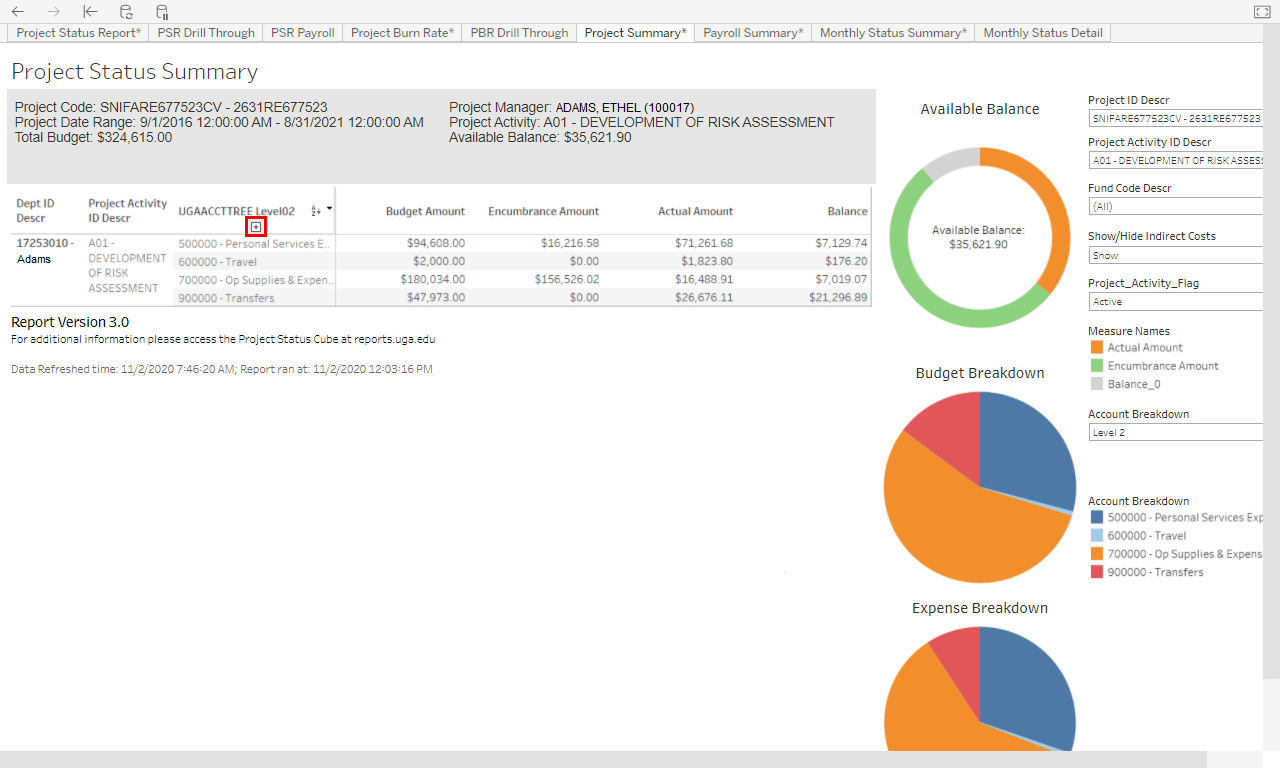1280x768 pixels.
Task: Select the Project Summary* tab
Action: [636, 33]
